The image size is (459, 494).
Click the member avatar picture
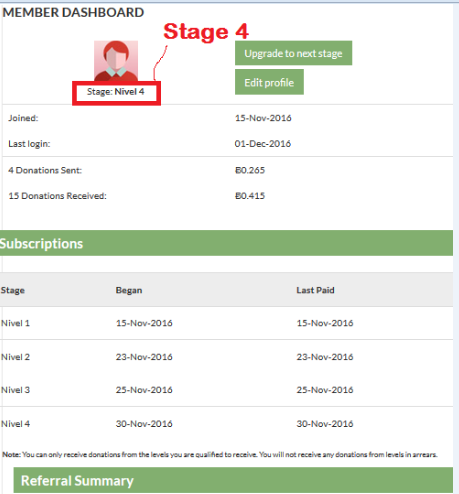pos(116,61)
